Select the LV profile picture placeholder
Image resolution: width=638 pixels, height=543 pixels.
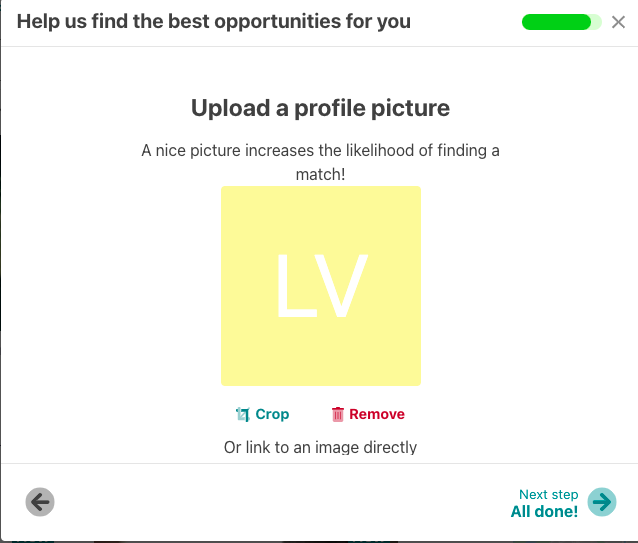click(321, 286)
